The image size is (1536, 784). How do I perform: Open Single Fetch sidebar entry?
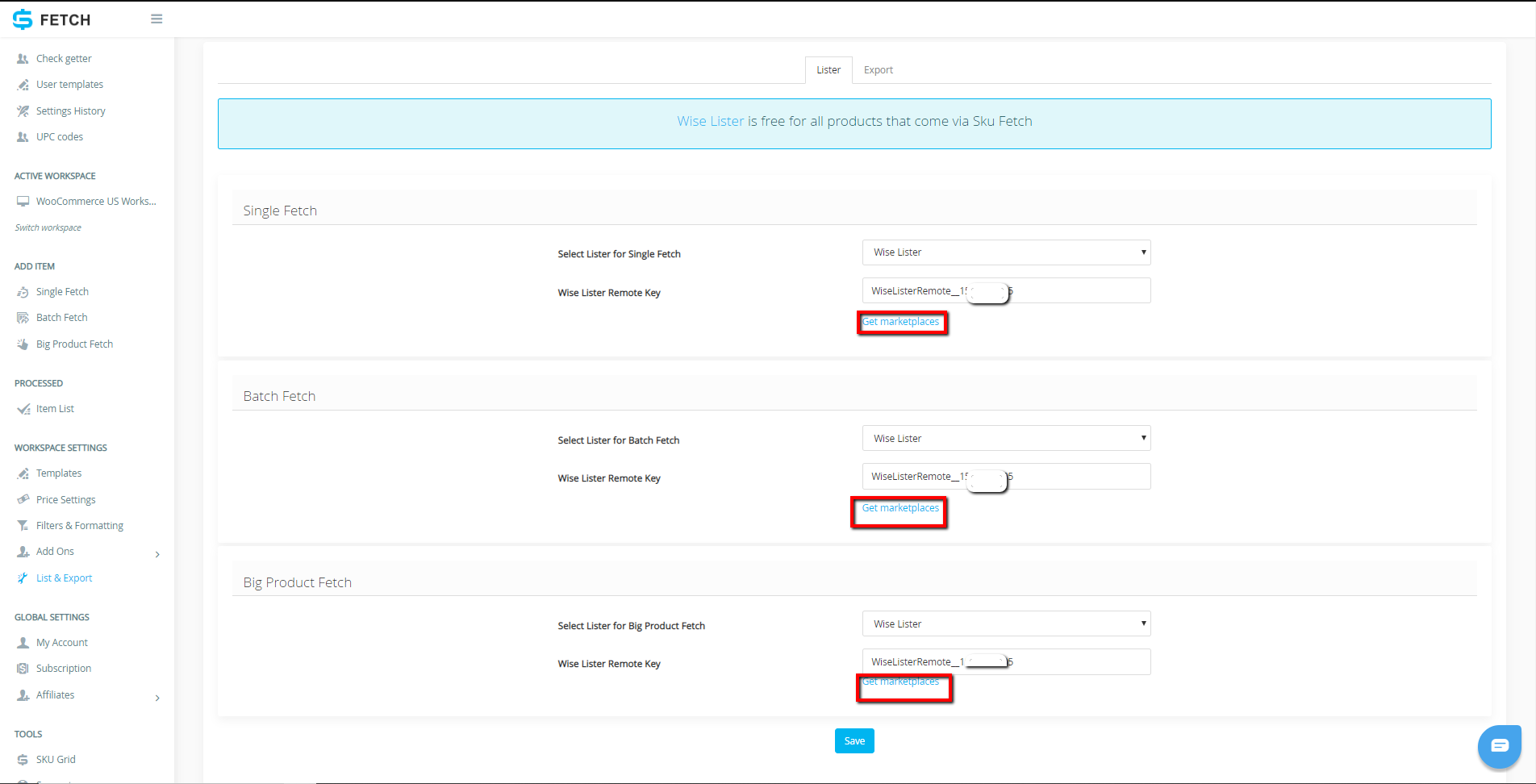click(x=62, y=292)
